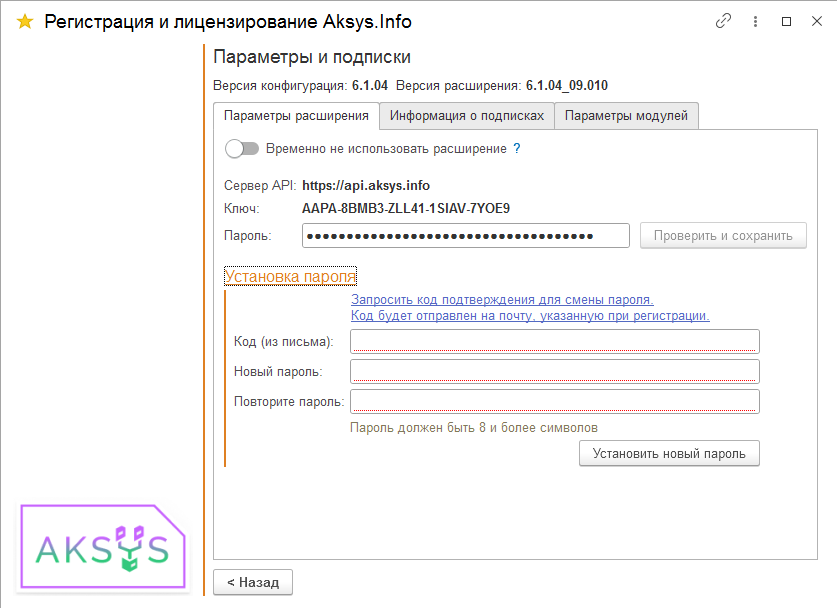Click the 'Повторите пароль' input field
This screenshot has width=837, height=608.
(555, 401)
